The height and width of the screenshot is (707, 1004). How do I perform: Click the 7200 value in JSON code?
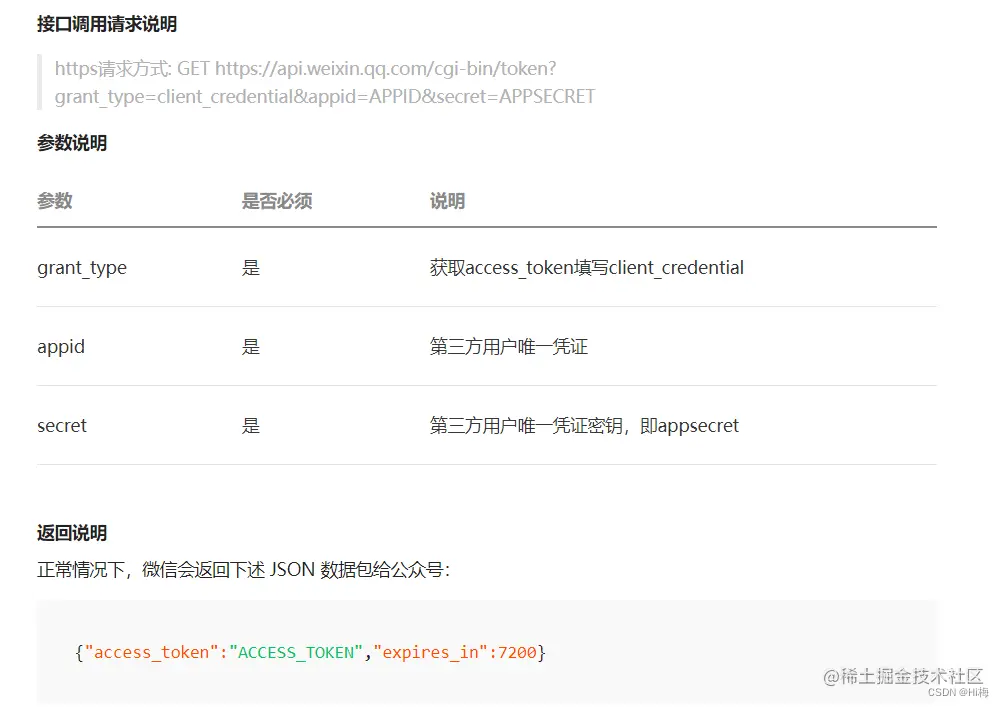click(517, 653)
